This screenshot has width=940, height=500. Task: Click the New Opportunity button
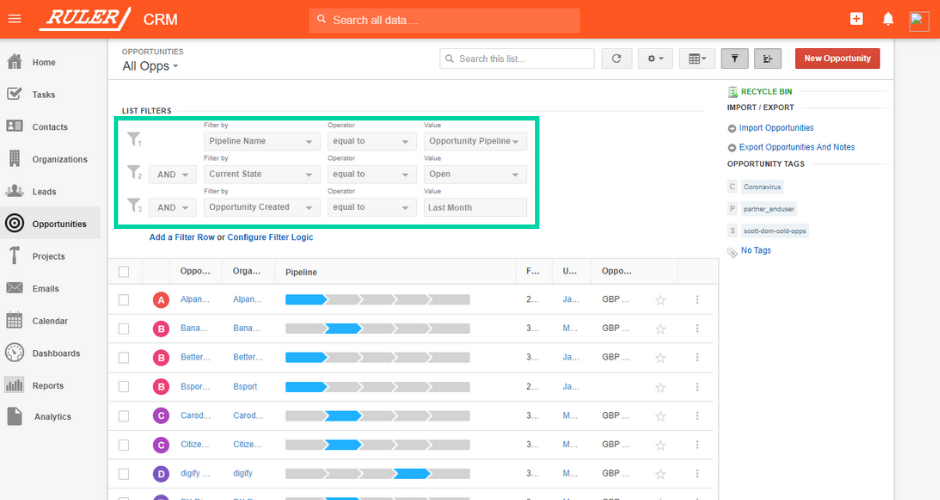point(837,59)
